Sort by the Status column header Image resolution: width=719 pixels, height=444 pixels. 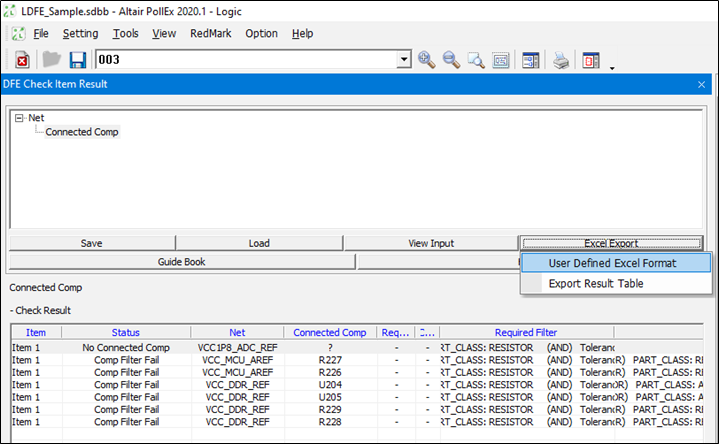(x=125, y=332)
